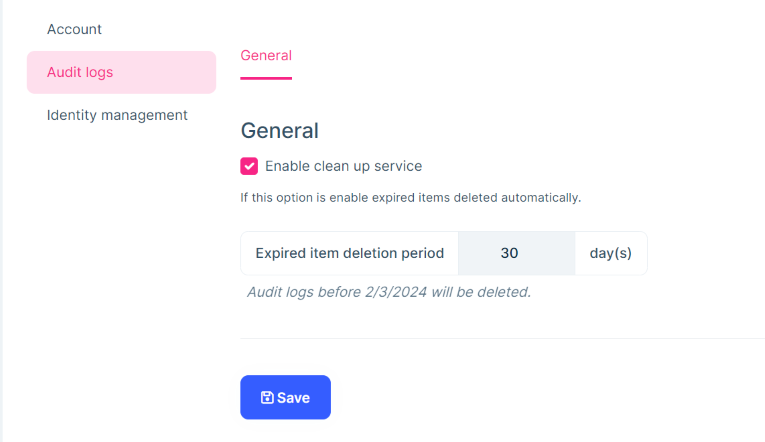Viewport: 765px width, 442px height.
Task: Click the word 'Save' on the button
Action: pyautogui.click(x=294, y=398)
